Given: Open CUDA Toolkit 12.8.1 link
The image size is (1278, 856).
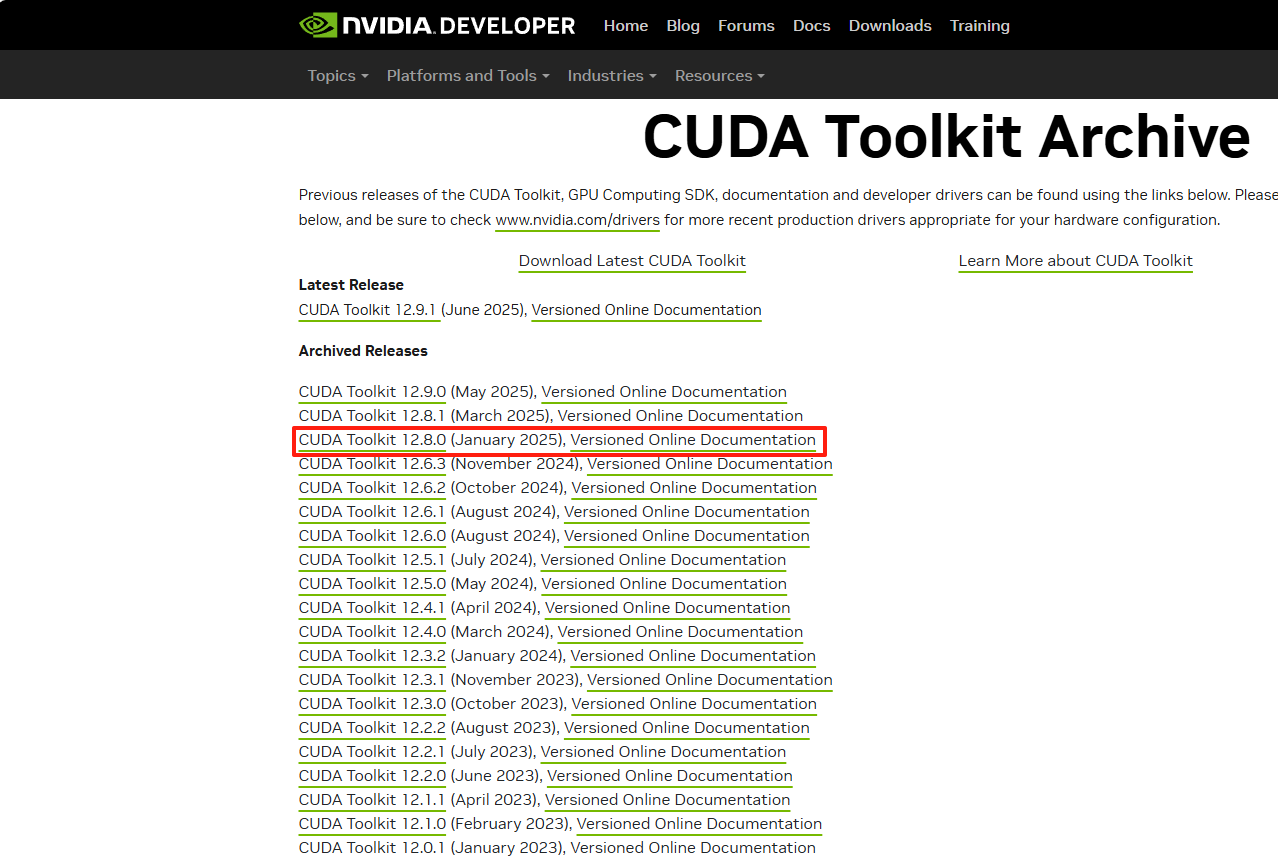Looking at the screenshot, I should point(372,416).
